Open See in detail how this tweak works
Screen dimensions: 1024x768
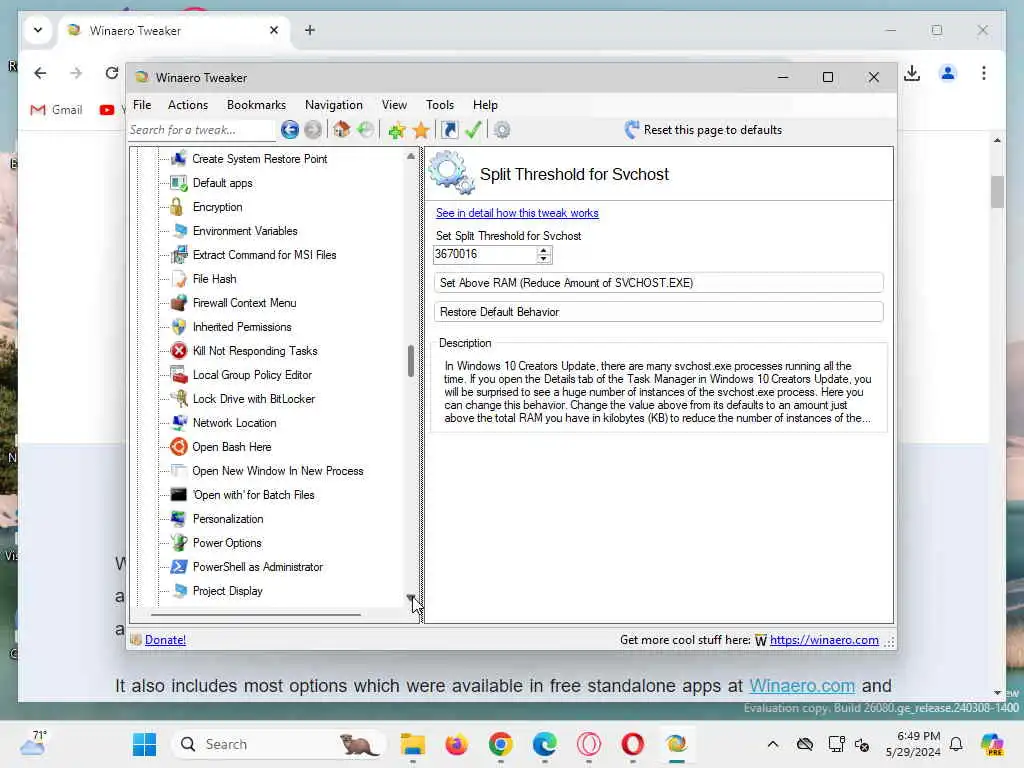tap(517, 213)
